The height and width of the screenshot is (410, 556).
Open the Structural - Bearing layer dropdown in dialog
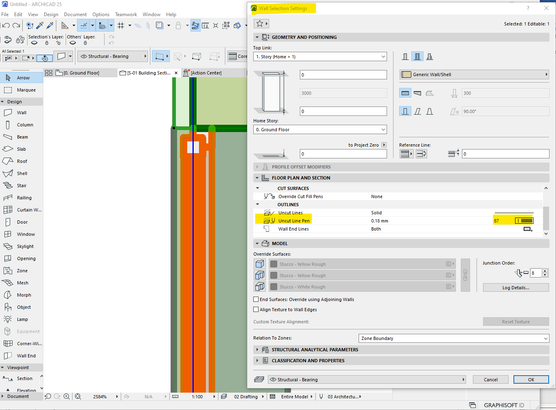pyautogui.click(x=367, y=379)
